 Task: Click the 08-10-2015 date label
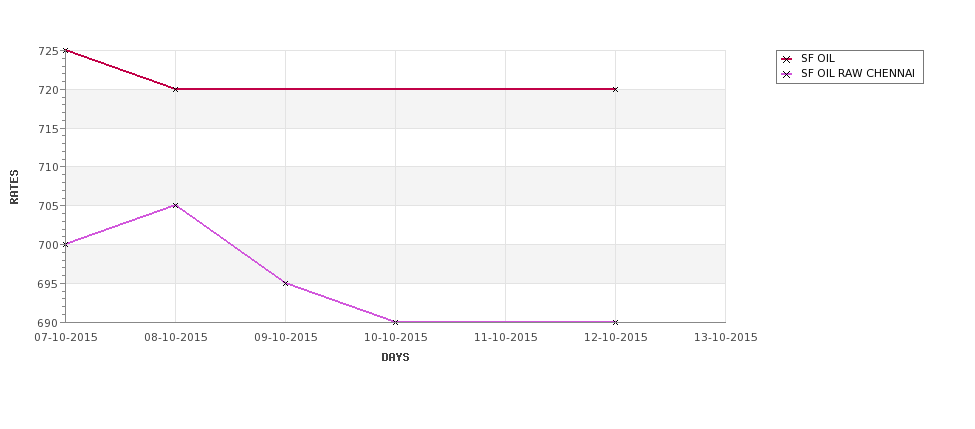[x=176, y=338]
